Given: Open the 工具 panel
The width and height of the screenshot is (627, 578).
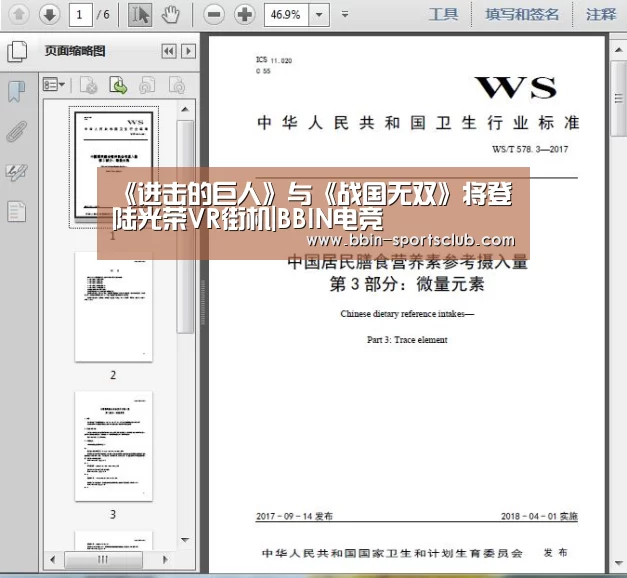Looking at the screenshot, I should (x=443, y=14).
